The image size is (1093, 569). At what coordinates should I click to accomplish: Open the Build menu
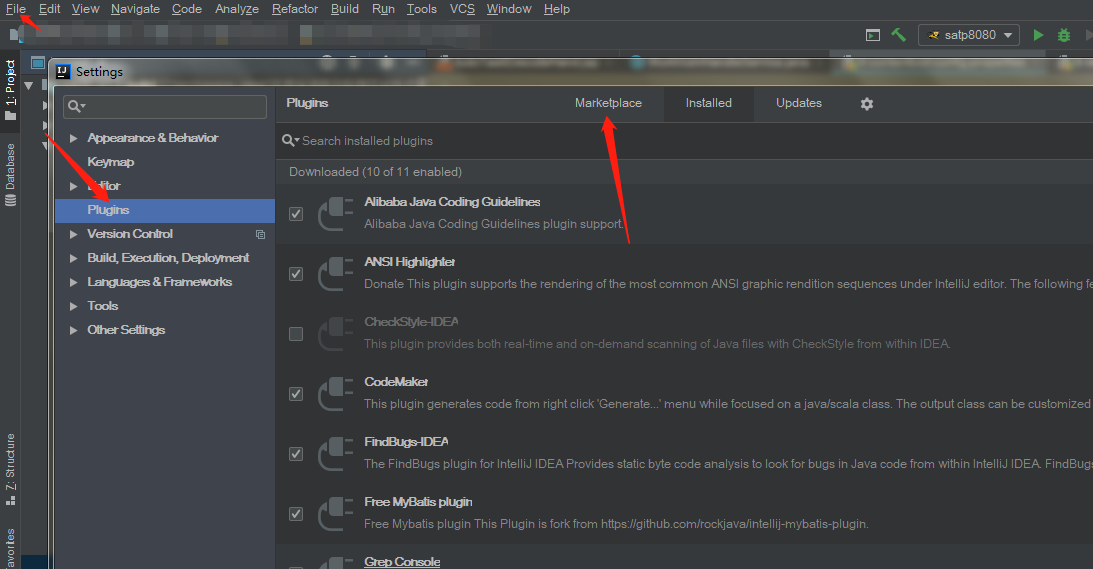coord(345,9)
